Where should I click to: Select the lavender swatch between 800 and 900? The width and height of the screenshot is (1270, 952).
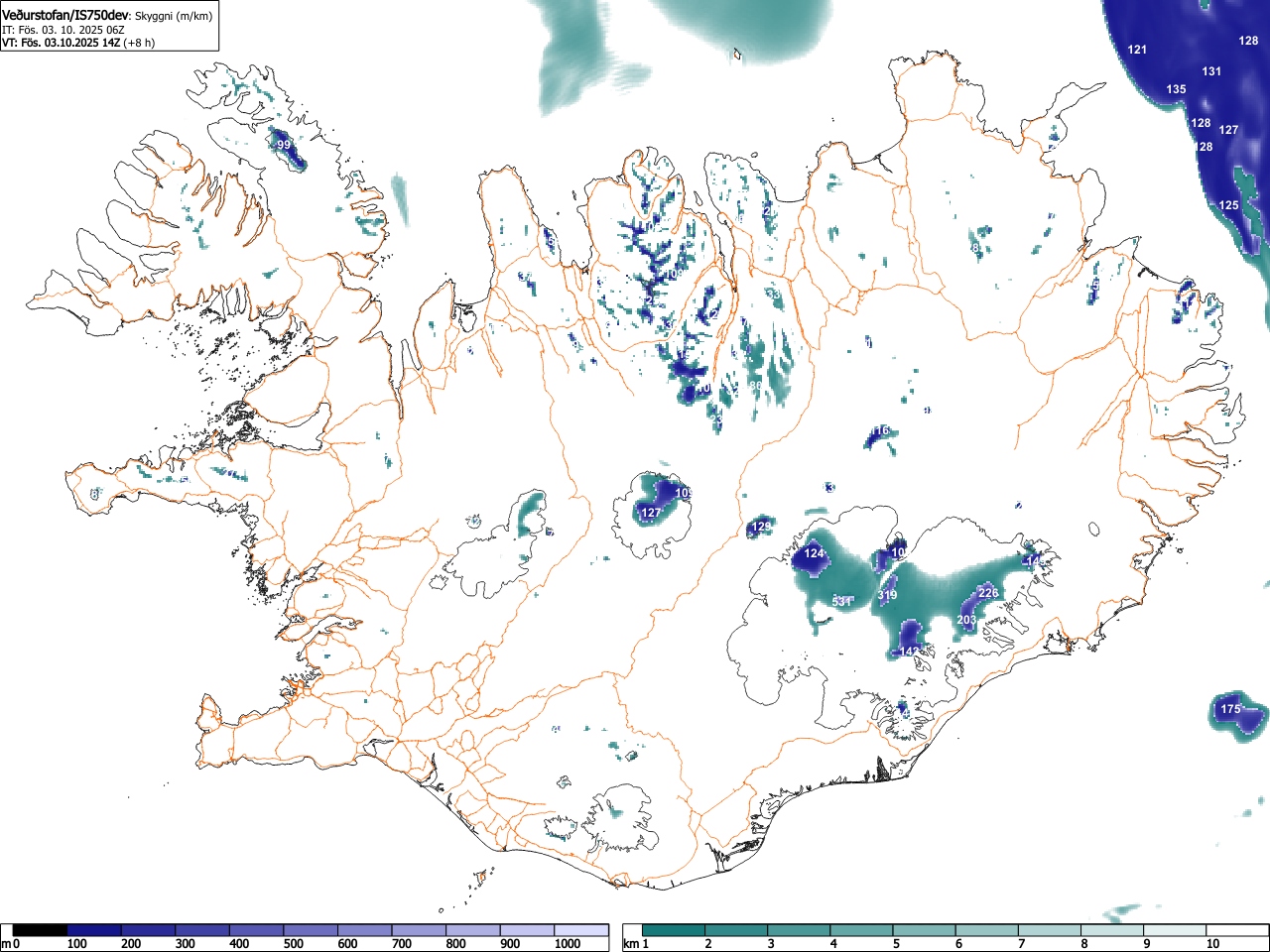tap(473, 930)
